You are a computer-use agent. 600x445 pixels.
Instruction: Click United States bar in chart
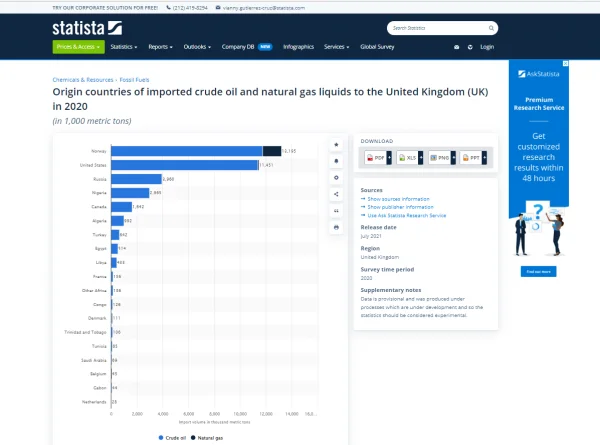[185, 165]
